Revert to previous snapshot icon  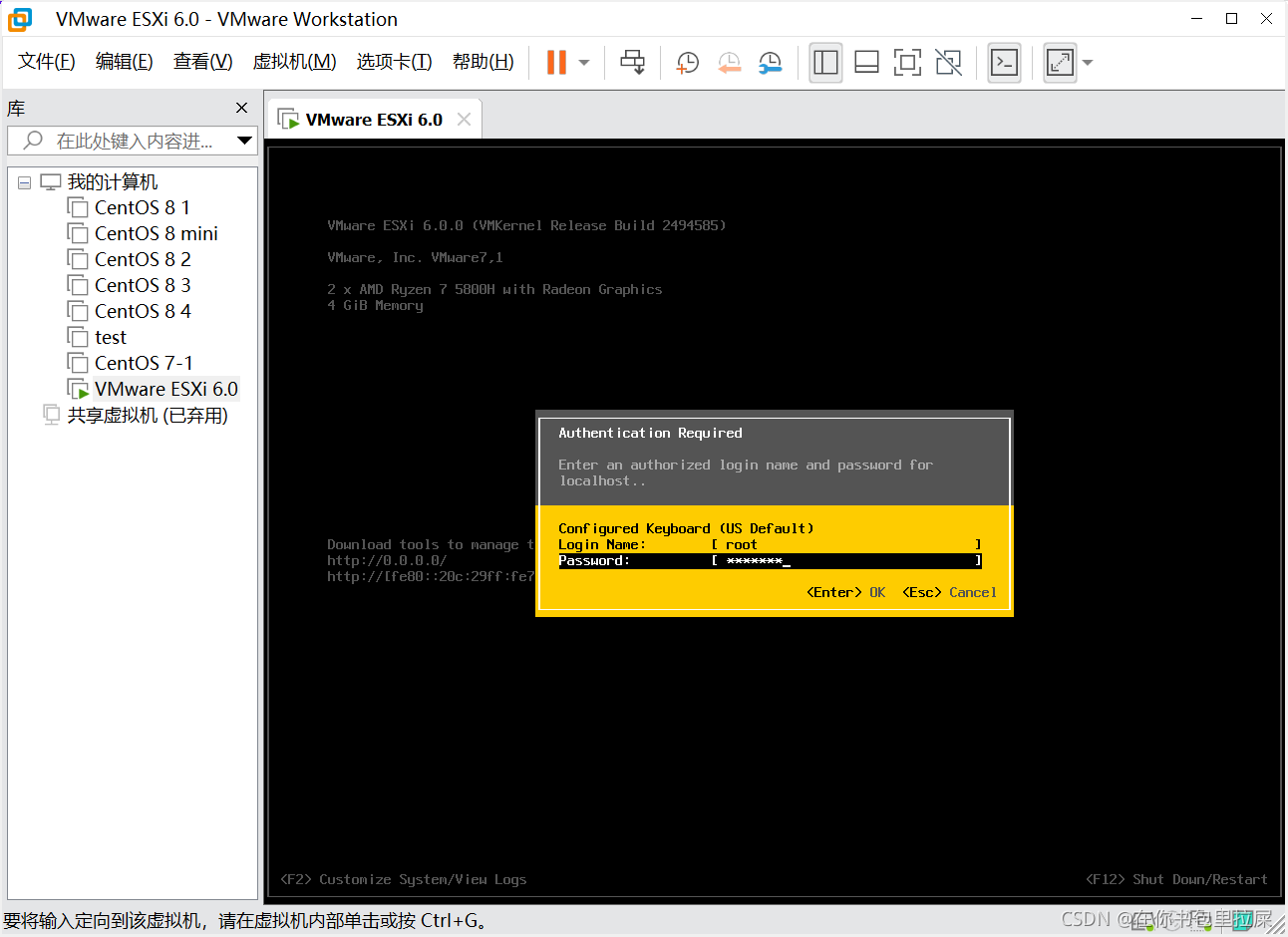point(730,63)
